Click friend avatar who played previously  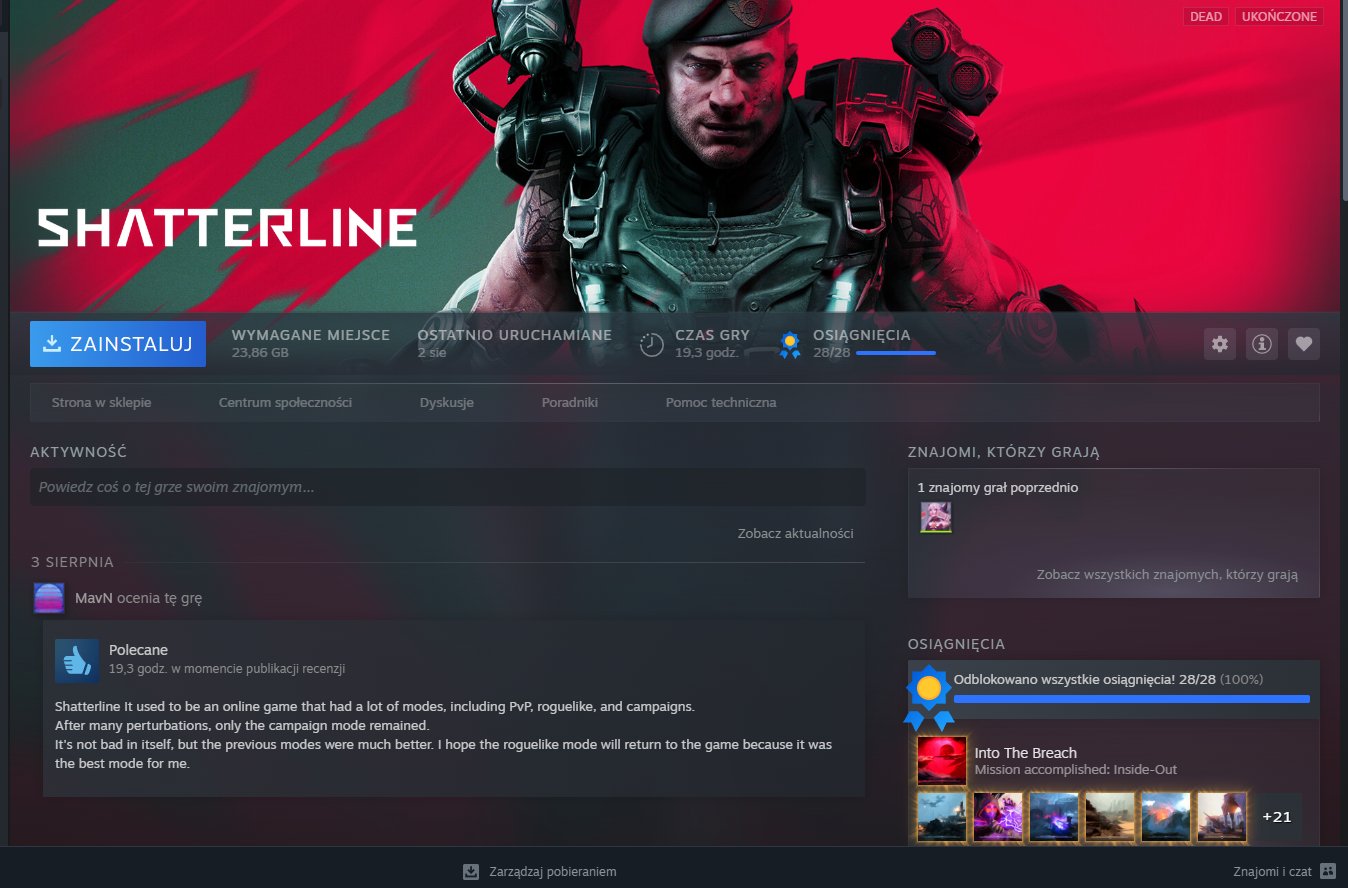point(936,517)
